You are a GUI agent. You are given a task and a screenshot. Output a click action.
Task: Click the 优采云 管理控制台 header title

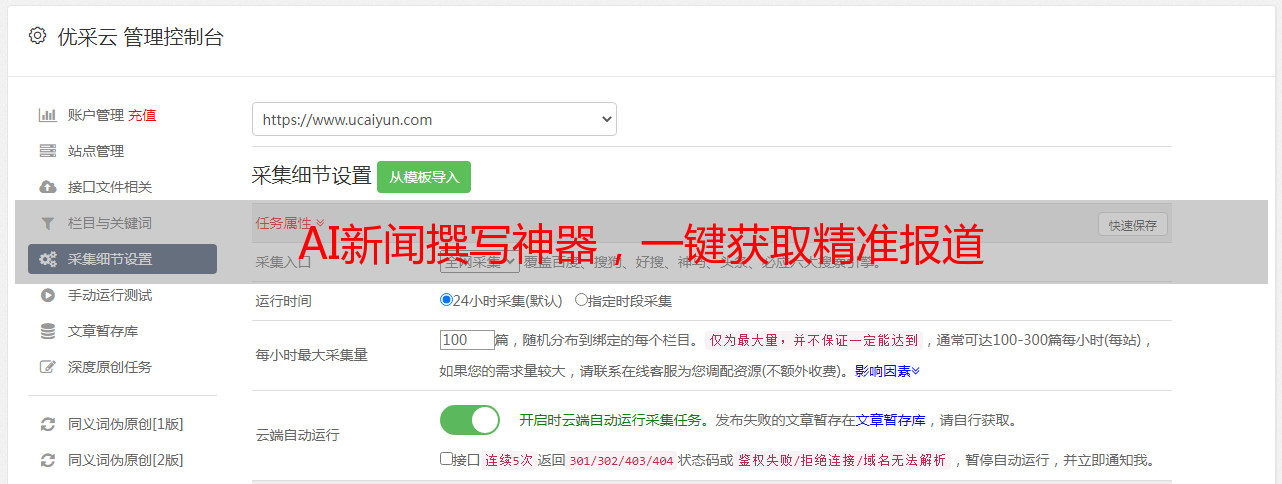pos(140,37)
